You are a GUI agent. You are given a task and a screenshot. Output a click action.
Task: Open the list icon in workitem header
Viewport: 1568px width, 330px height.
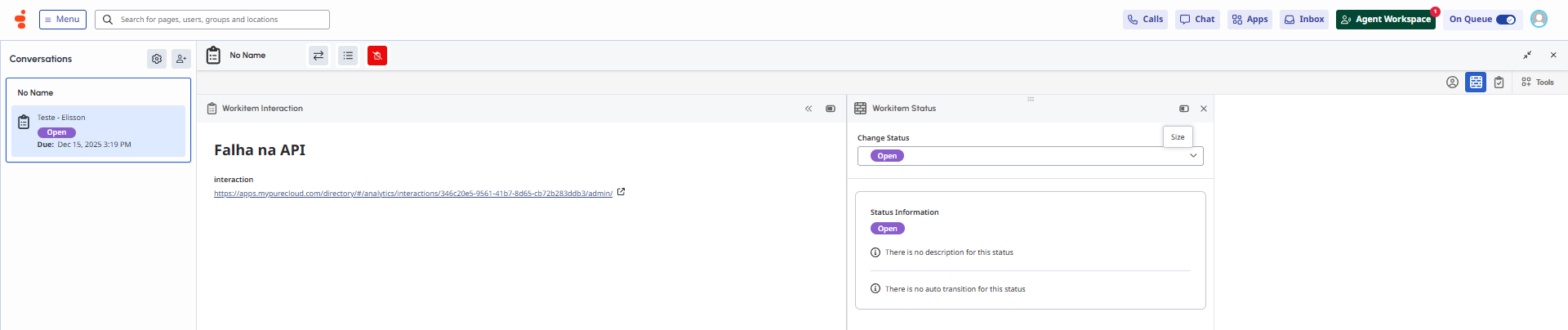pos(348,56)
